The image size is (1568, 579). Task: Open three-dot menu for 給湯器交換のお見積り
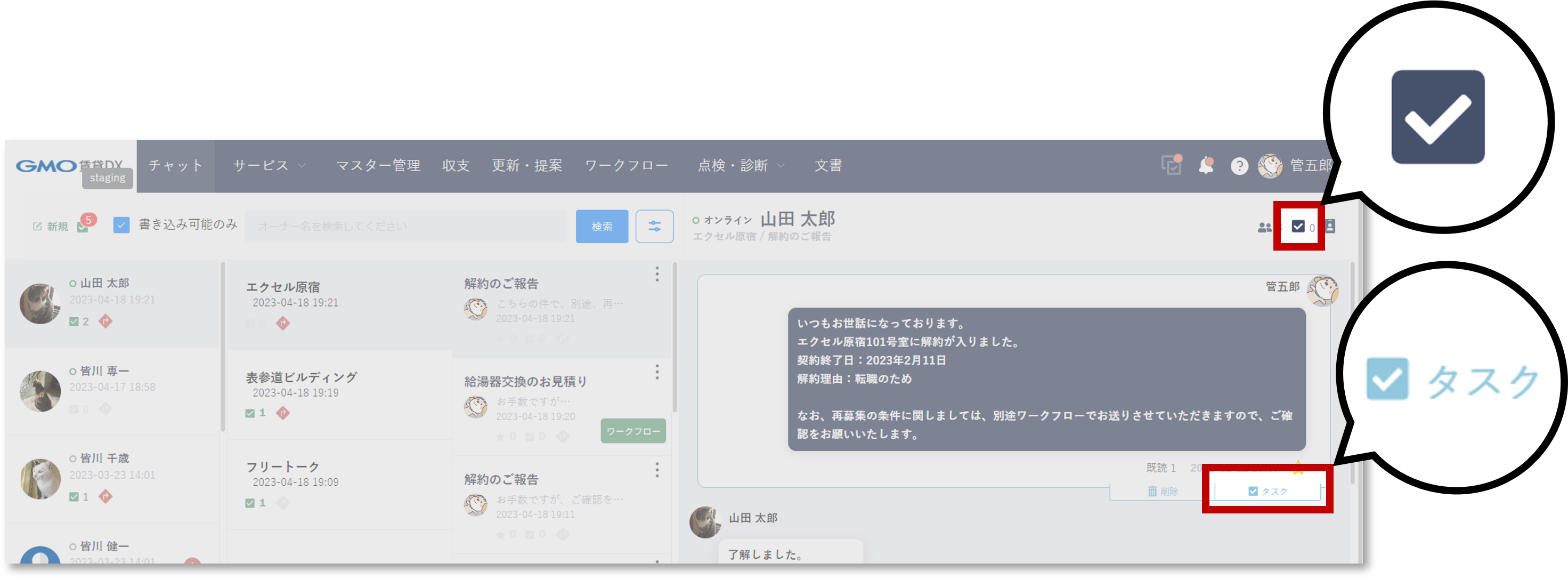[x=657, y=372]
